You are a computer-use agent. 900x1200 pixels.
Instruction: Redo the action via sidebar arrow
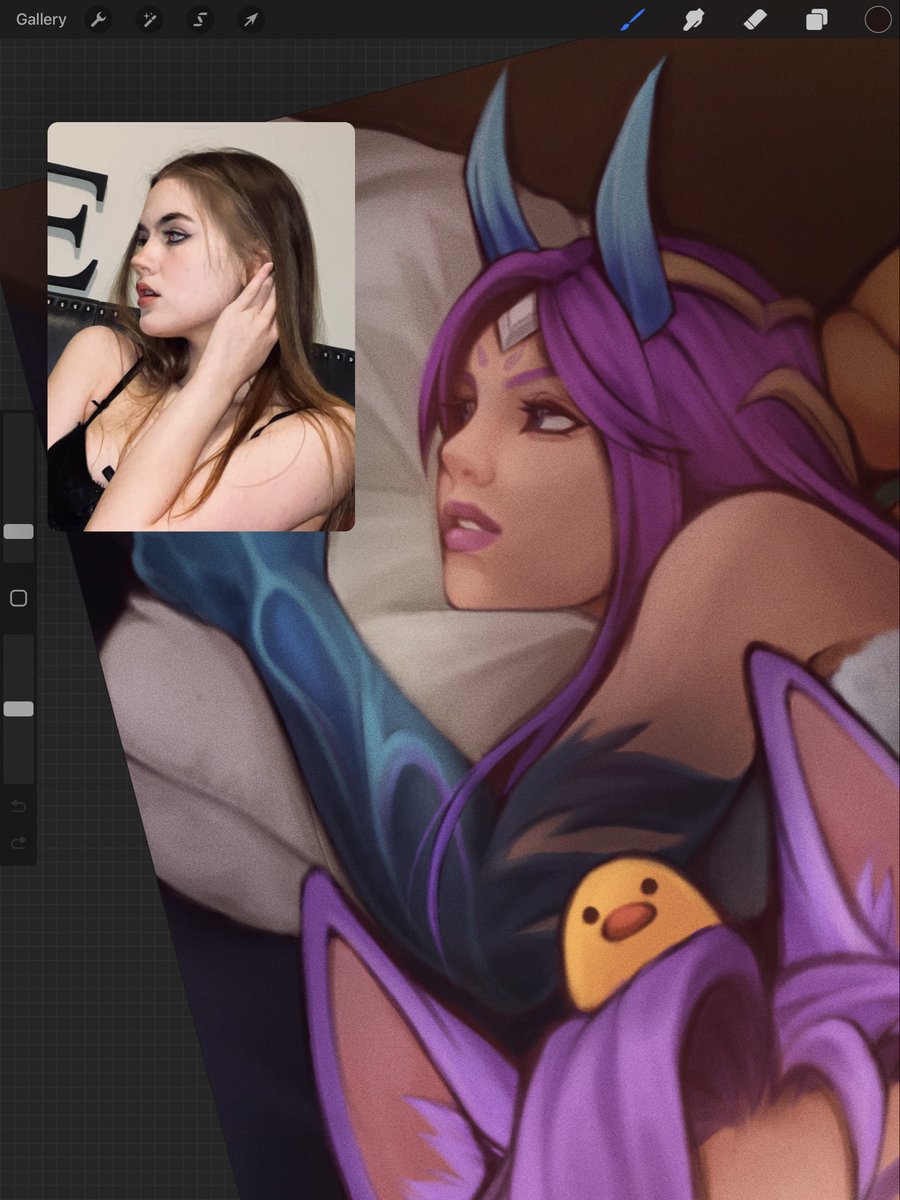(x=18, y=843)
